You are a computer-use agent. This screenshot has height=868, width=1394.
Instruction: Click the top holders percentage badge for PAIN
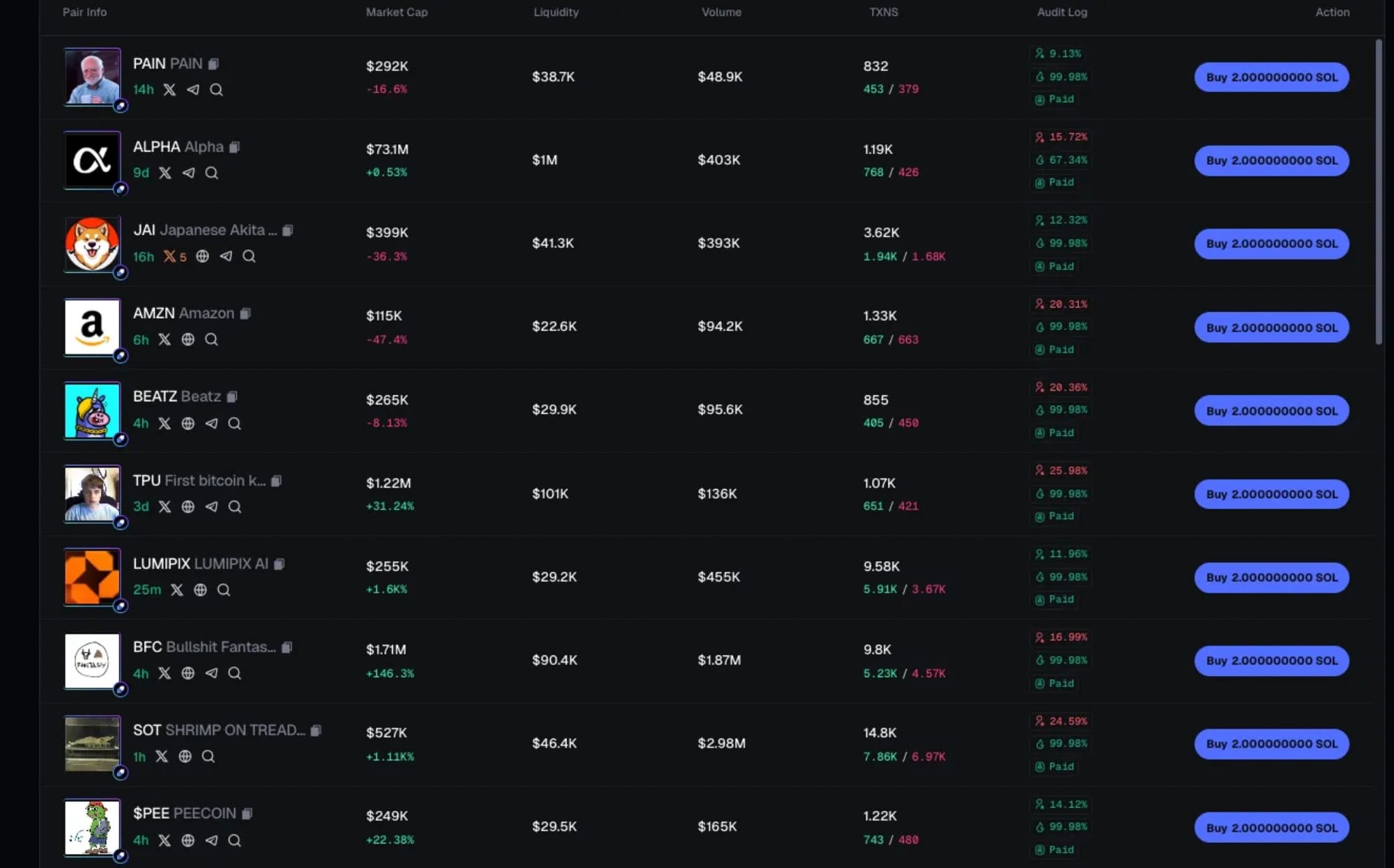[1059, 54]
